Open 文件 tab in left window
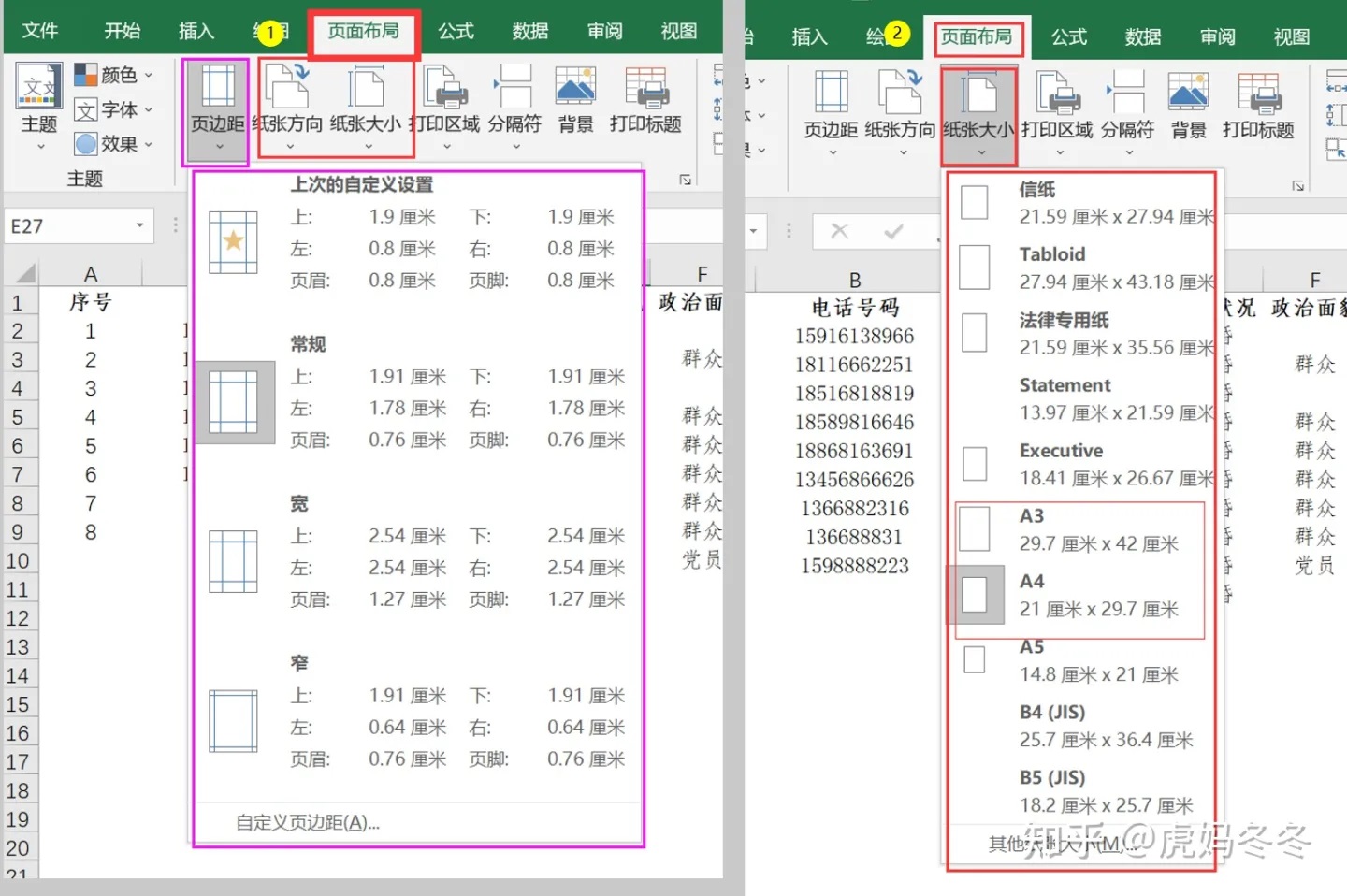The width and height of the screenshot is (1347, 896). pos(40,31)
